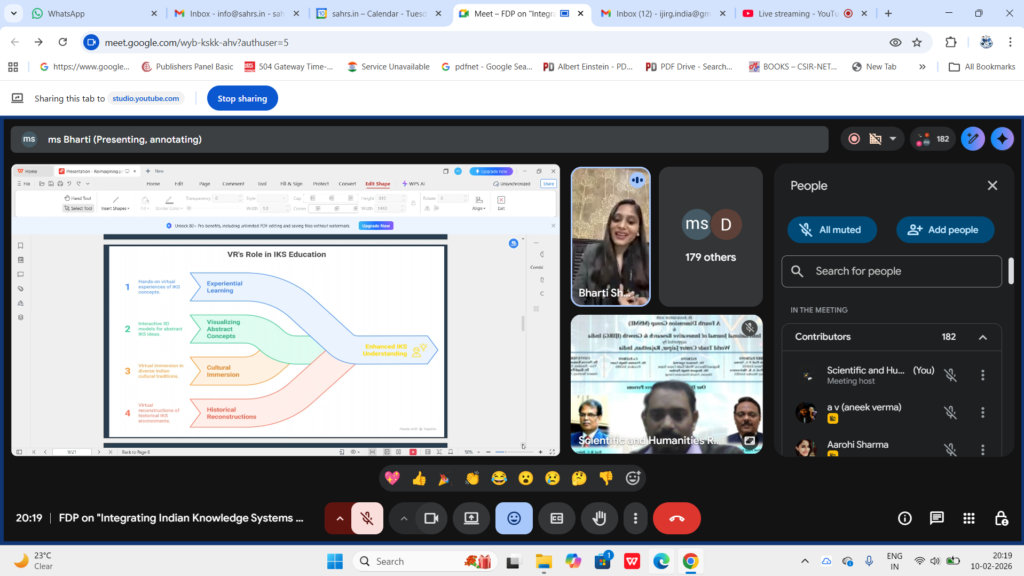Image resolution: width=1024 pixels, height=576 pixels.
Task: Send the heart emoji reaction
Action: [392, 478]
